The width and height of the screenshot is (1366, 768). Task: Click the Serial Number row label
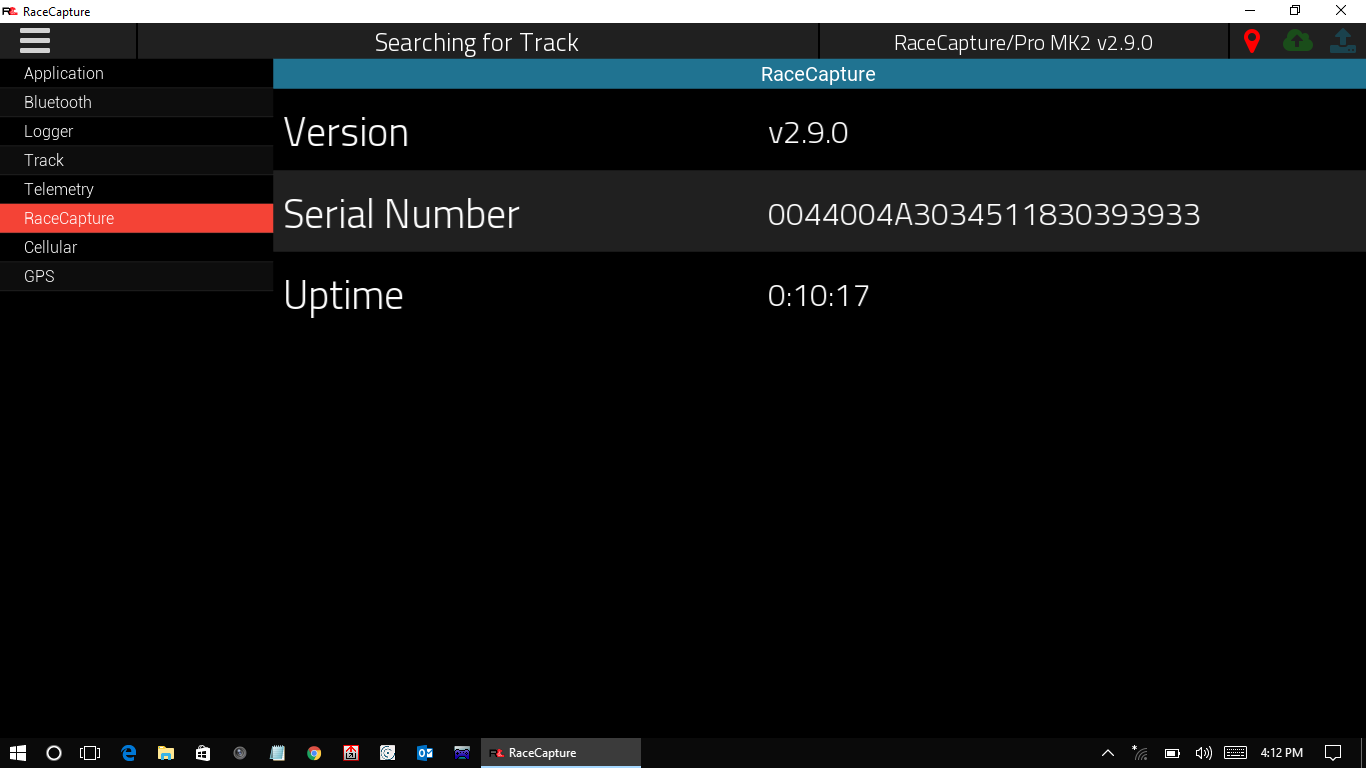click(401, 214)
